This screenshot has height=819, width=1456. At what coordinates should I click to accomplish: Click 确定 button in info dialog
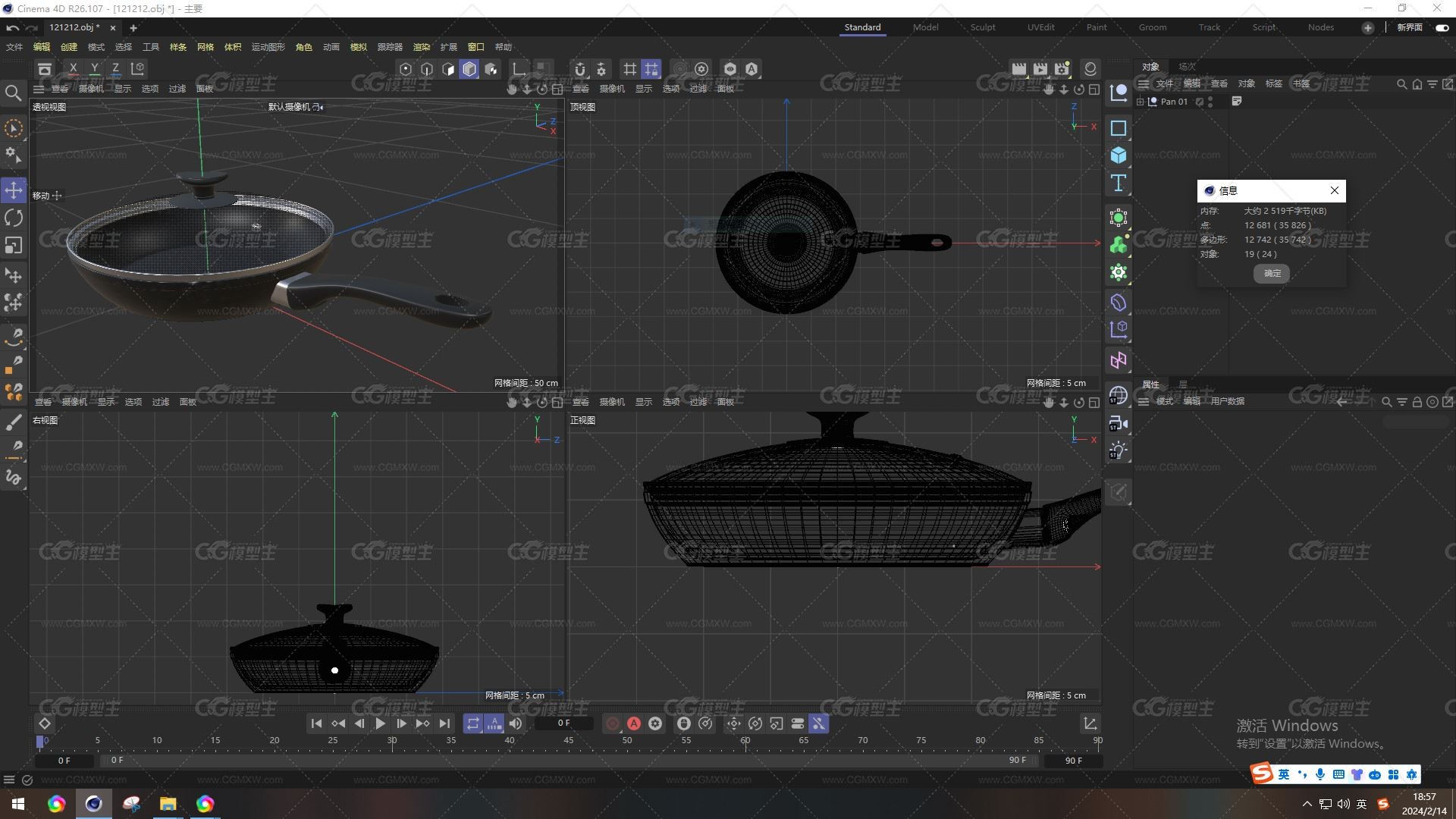(x=1272, y=273)
